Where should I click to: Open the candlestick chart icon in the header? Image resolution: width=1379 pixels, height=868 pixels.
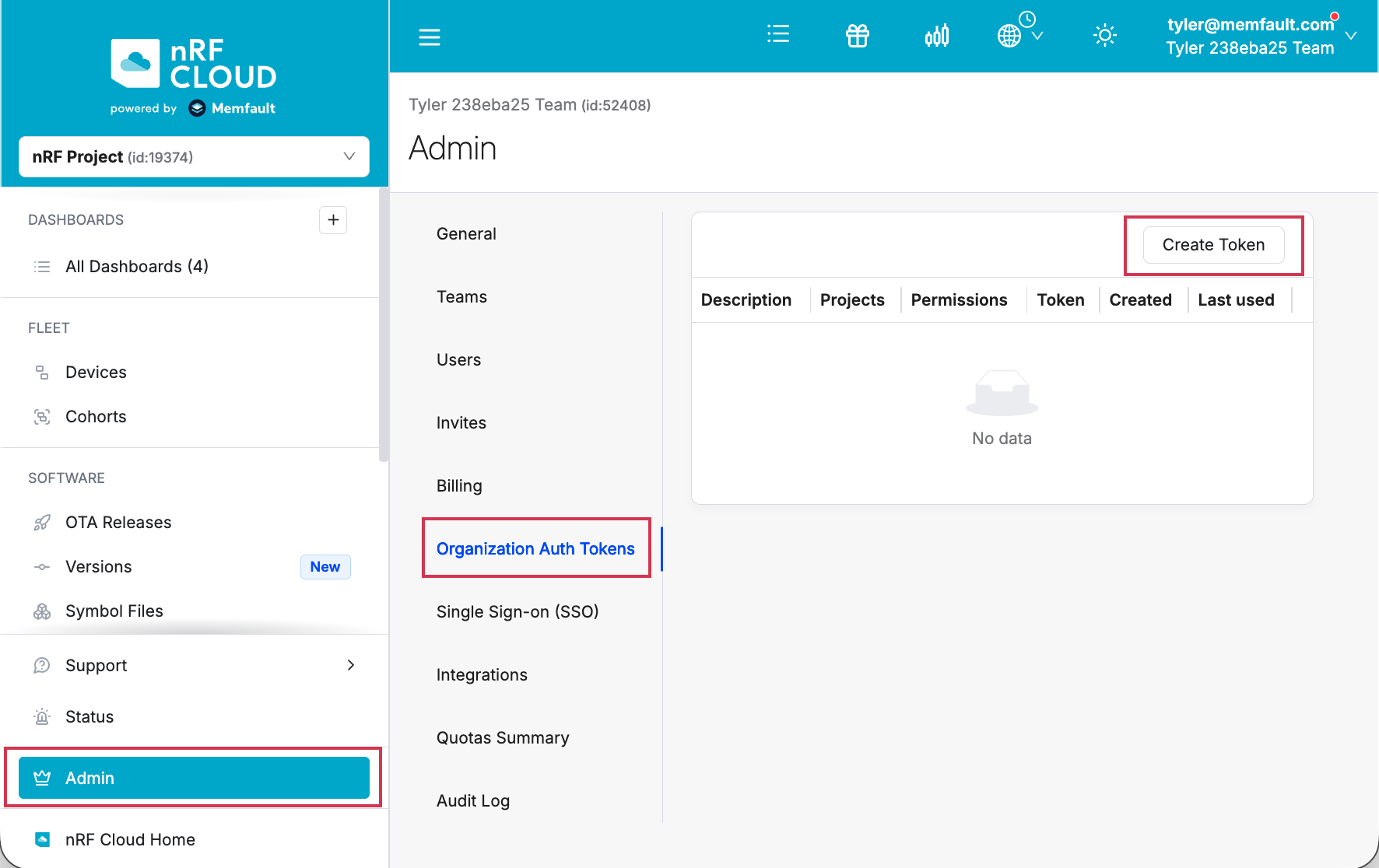tap(937, 36)
